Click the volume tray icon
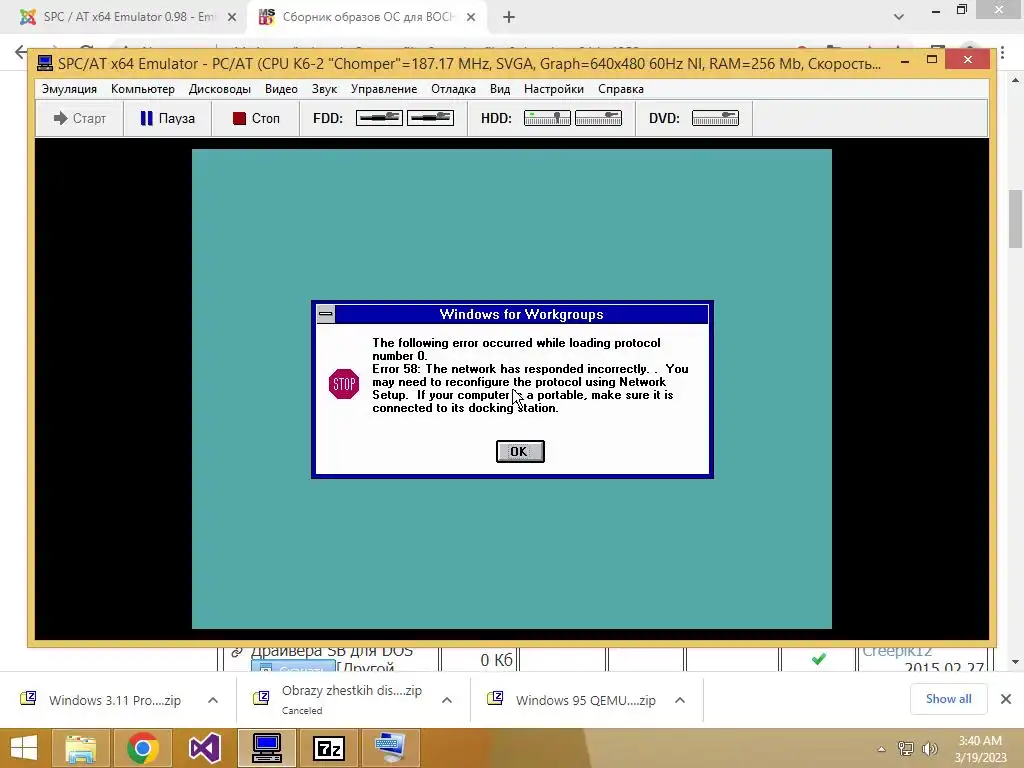This screenshot has width=1024, height=768. point(929,749)
